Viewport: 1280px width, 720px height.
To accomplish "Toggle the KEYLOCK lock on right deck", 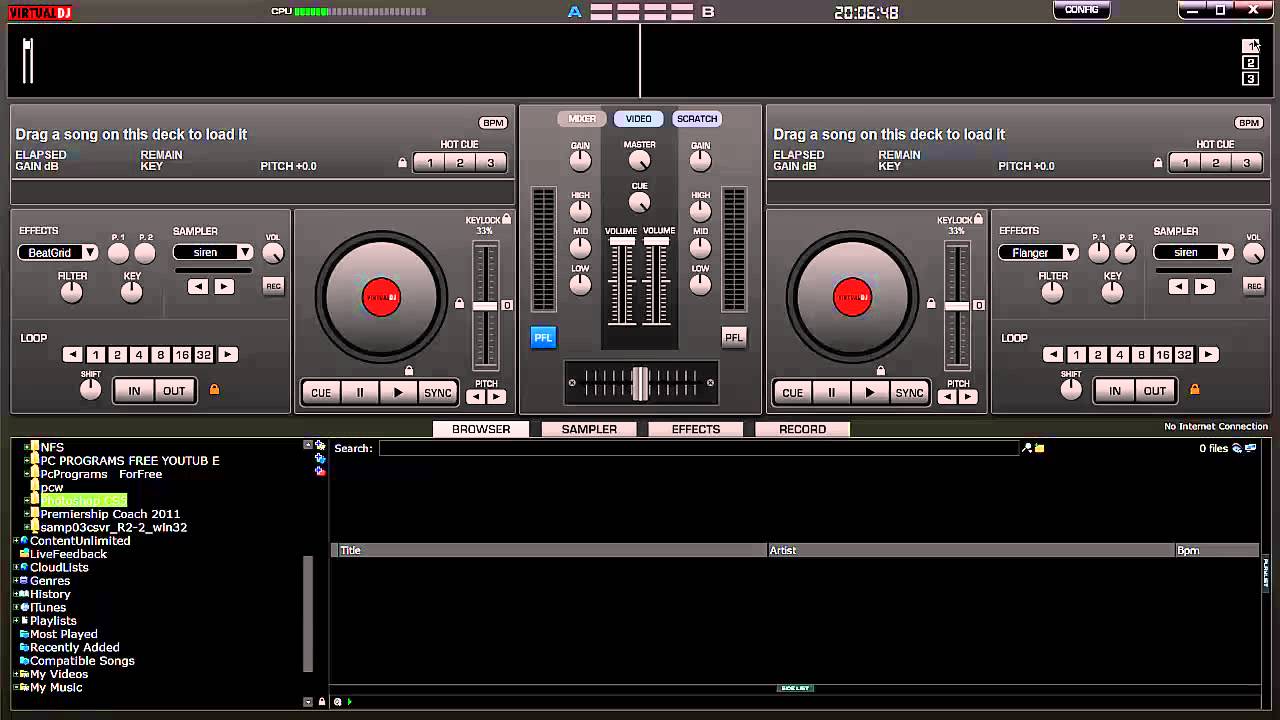I will tap(978, 219).
